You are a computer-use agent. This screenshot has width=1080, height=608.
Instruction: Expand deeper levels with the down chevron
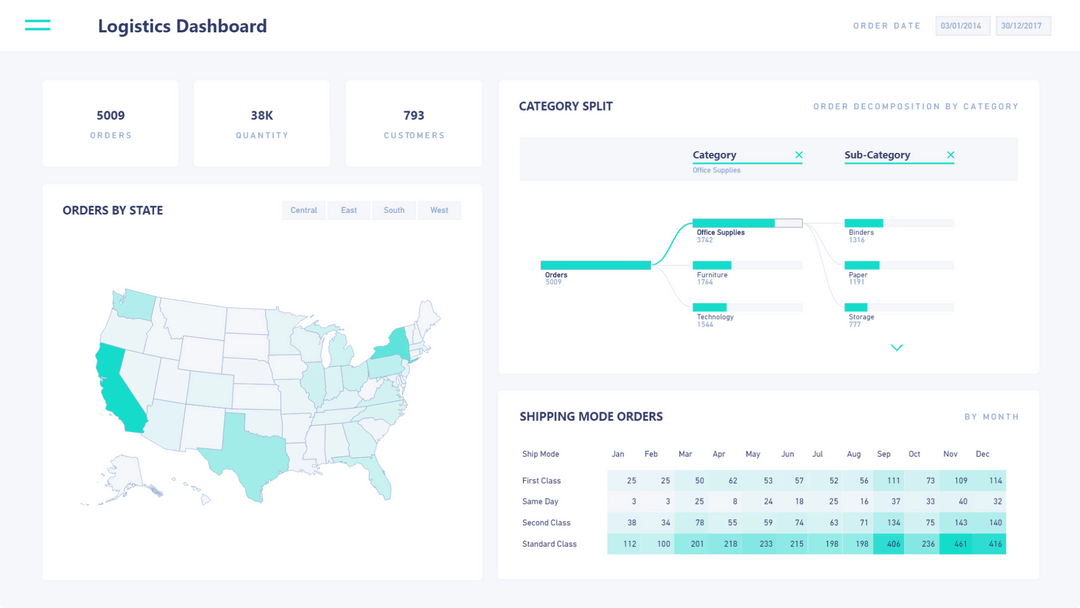click(896, 347)
